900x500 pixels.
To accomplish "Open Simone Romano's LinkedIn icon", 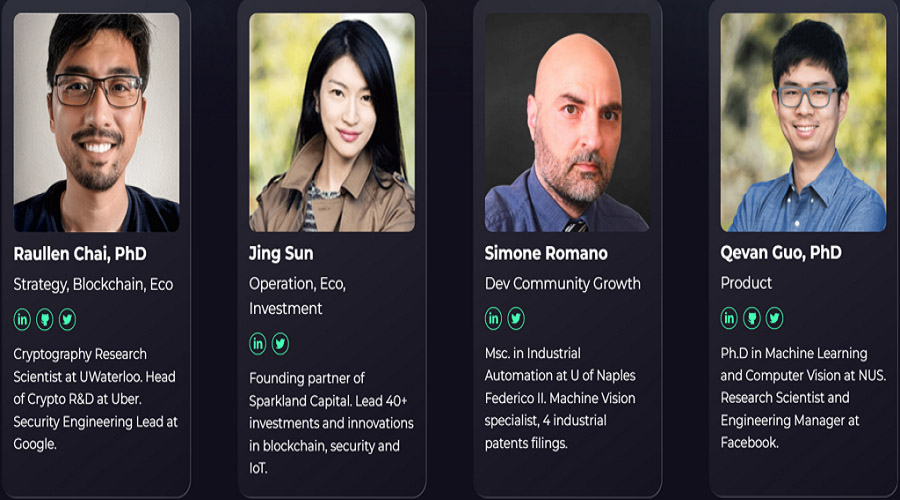I will [x=493, y=318].
